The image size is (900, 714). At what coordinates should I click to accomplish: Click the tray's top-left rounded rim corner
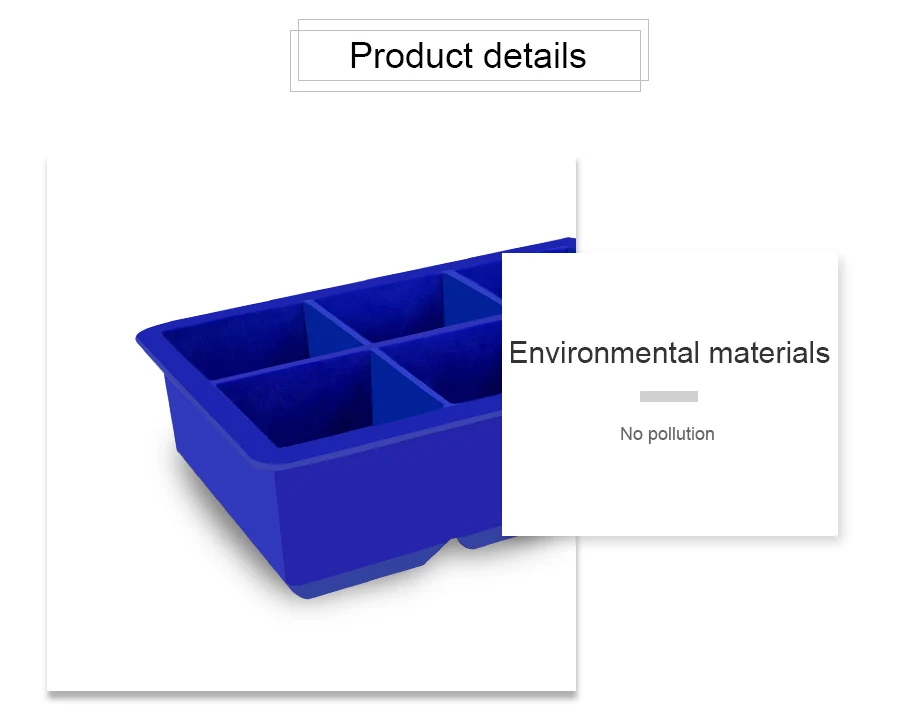tap(150, 336)
